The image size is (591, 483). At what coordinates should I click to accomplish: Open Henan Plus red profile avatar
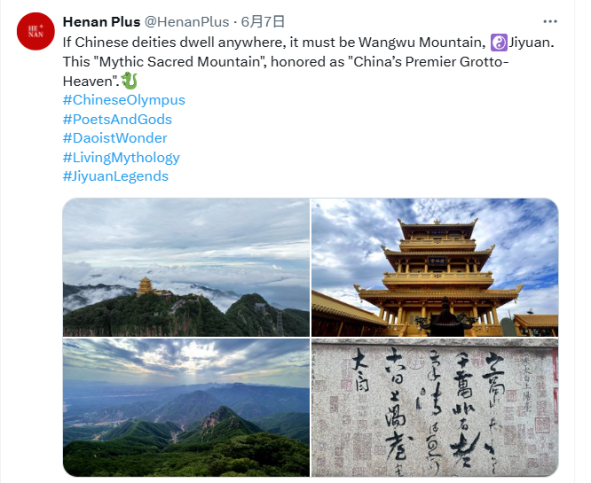pyautogui.click(x=36, y=31)
